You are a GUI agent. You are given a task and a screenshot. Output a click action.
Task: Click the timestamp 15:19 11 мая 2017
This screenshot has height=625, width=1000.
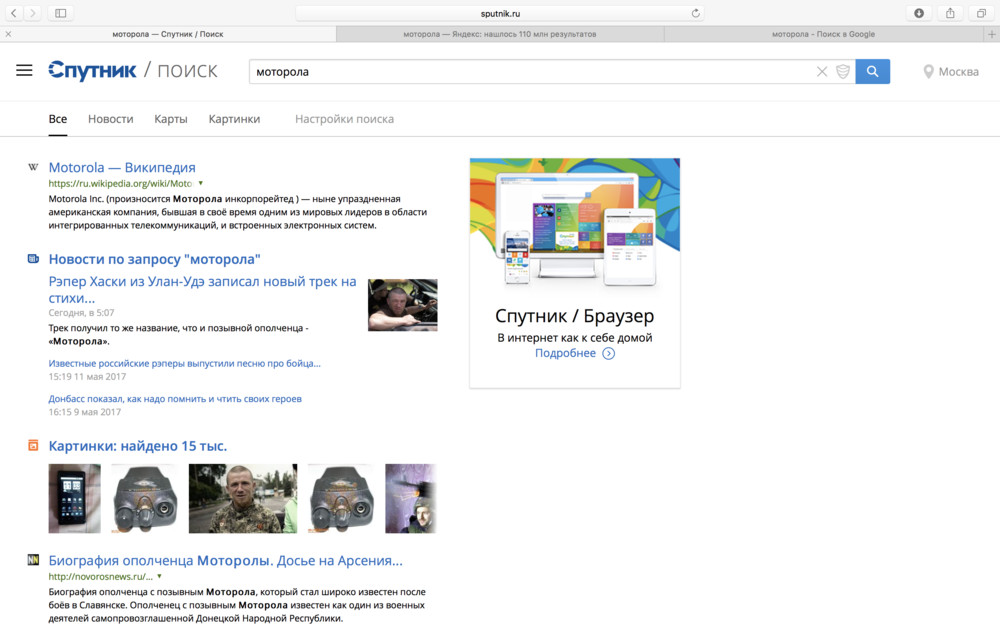pyautogui.click(x=87, y=376)
